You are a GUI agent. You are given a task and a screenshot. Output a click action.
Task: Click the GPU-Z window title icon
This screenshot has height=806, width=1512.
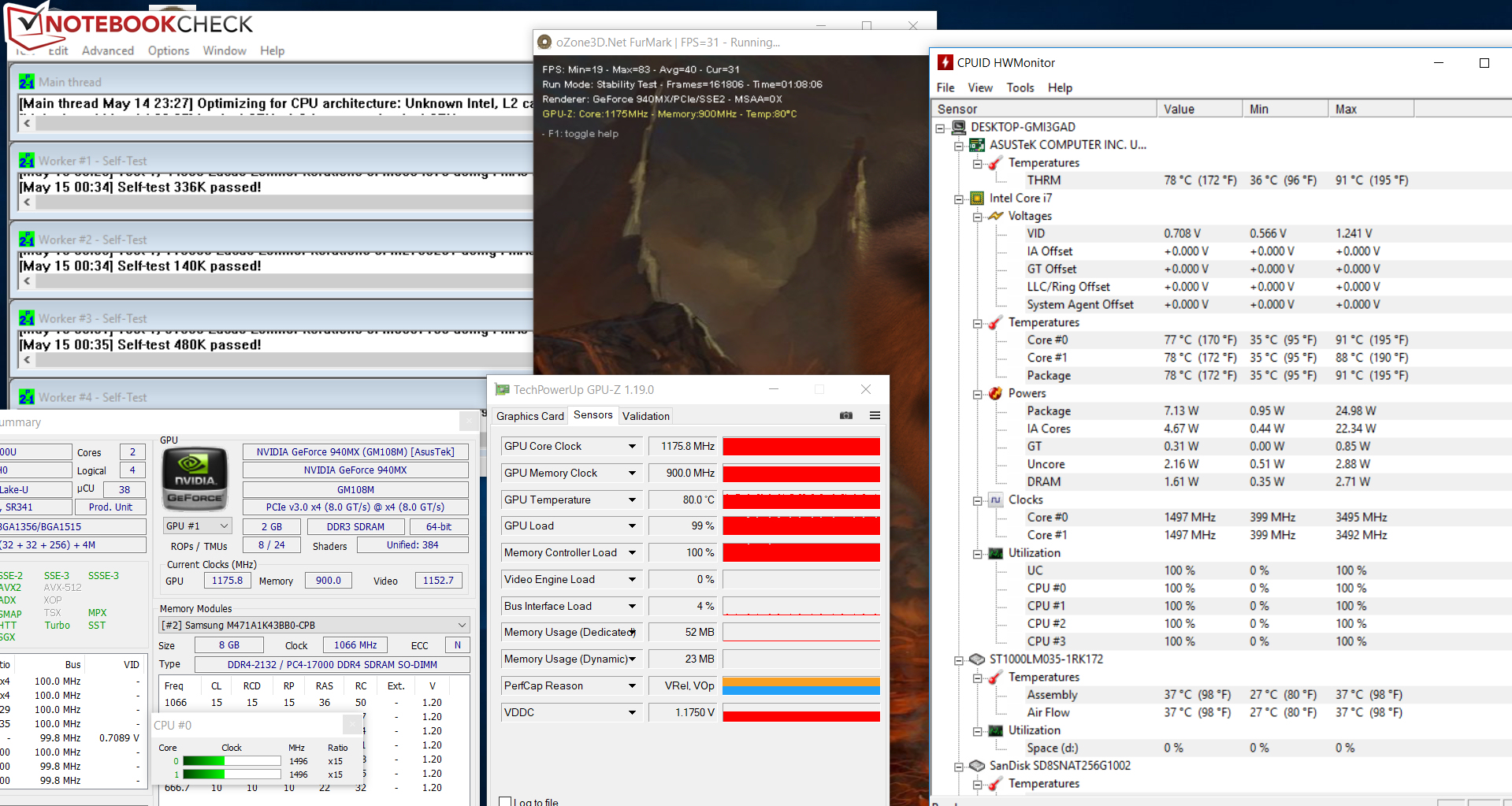point(502,389)
